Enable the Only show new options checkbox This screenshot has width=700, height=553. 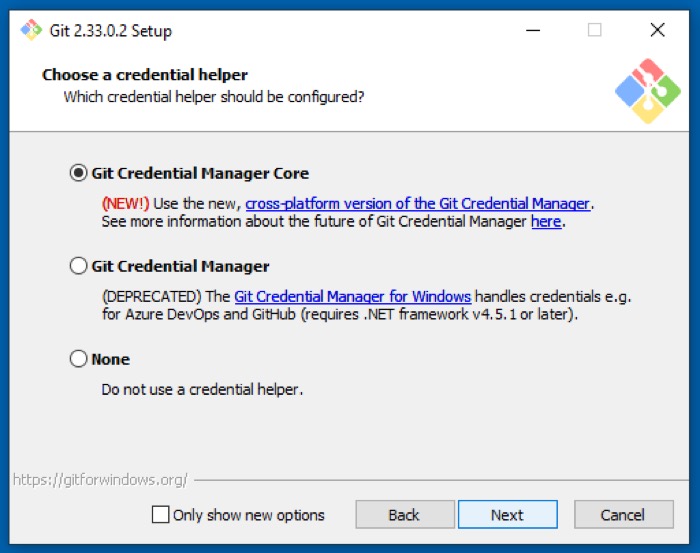coord(161,515)
